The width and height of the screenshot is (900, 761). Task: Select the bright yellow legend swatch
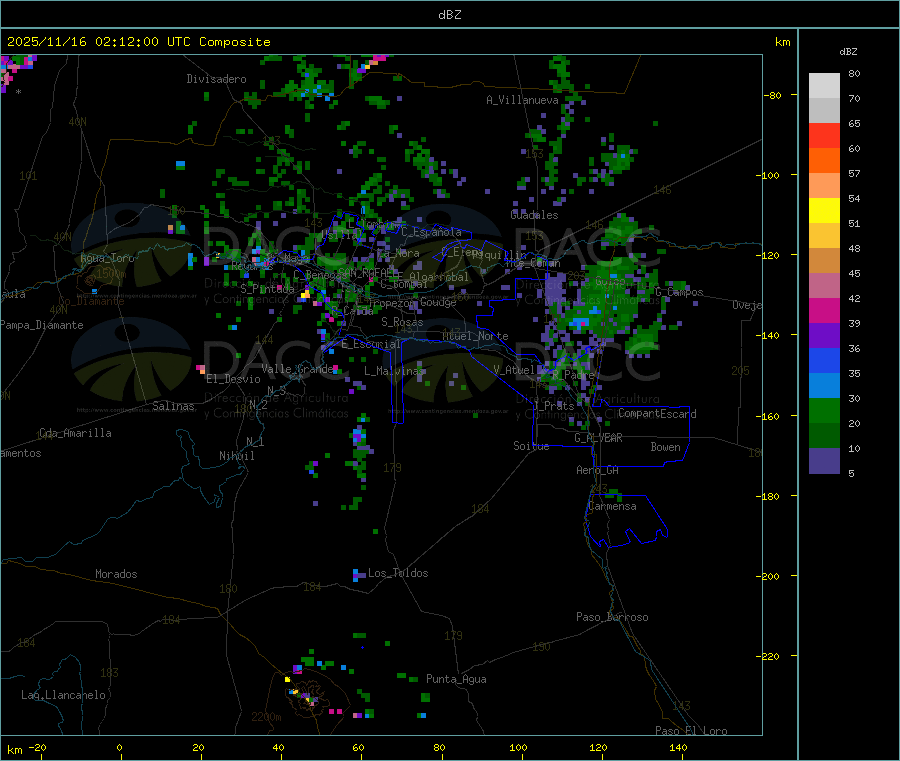[824, 211]
